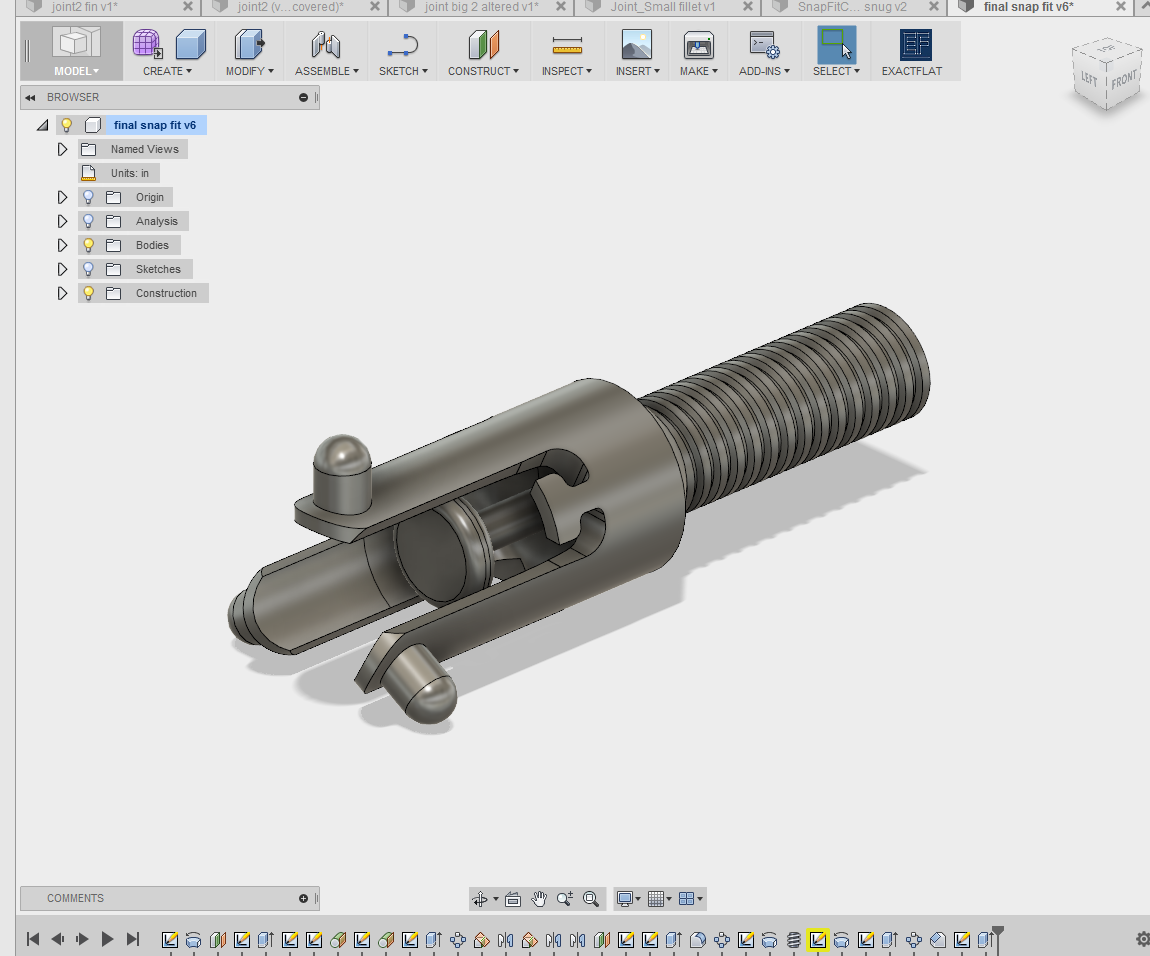This screenshot has height=956, width=1150.
Task: Click the Scripts and Add-Ins icon
Action: [x=764, y=44]
